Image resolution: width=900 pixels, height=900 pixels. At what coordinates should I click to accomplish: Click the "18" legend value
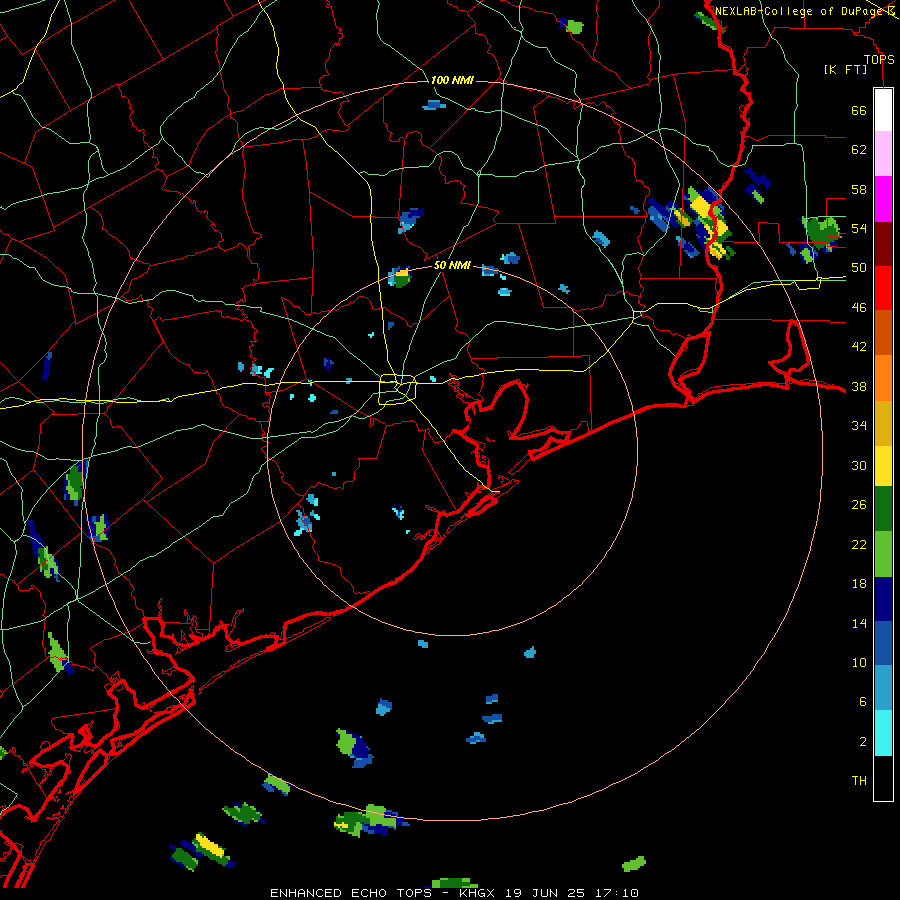(859, 584)
